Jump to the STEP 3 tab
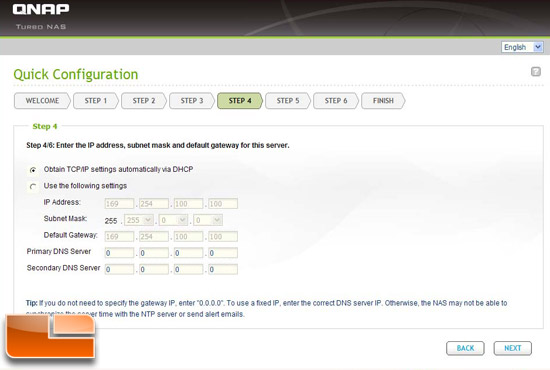This screenshot has width=550, height=370. pyautogui.click(x=192, y=101)
